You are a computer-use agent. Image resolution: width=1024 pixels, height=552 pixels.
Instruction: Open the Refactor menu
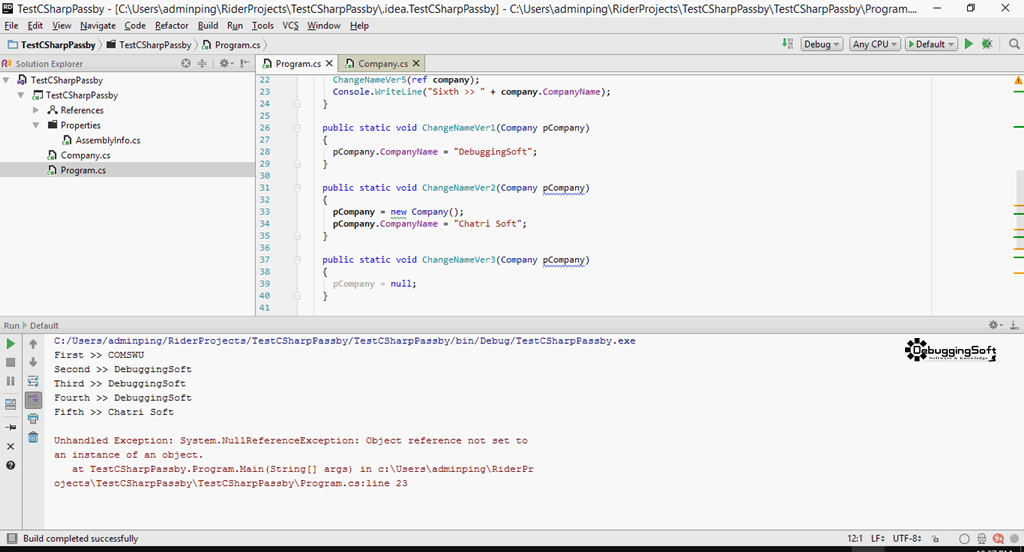click(x=172, y=25)
